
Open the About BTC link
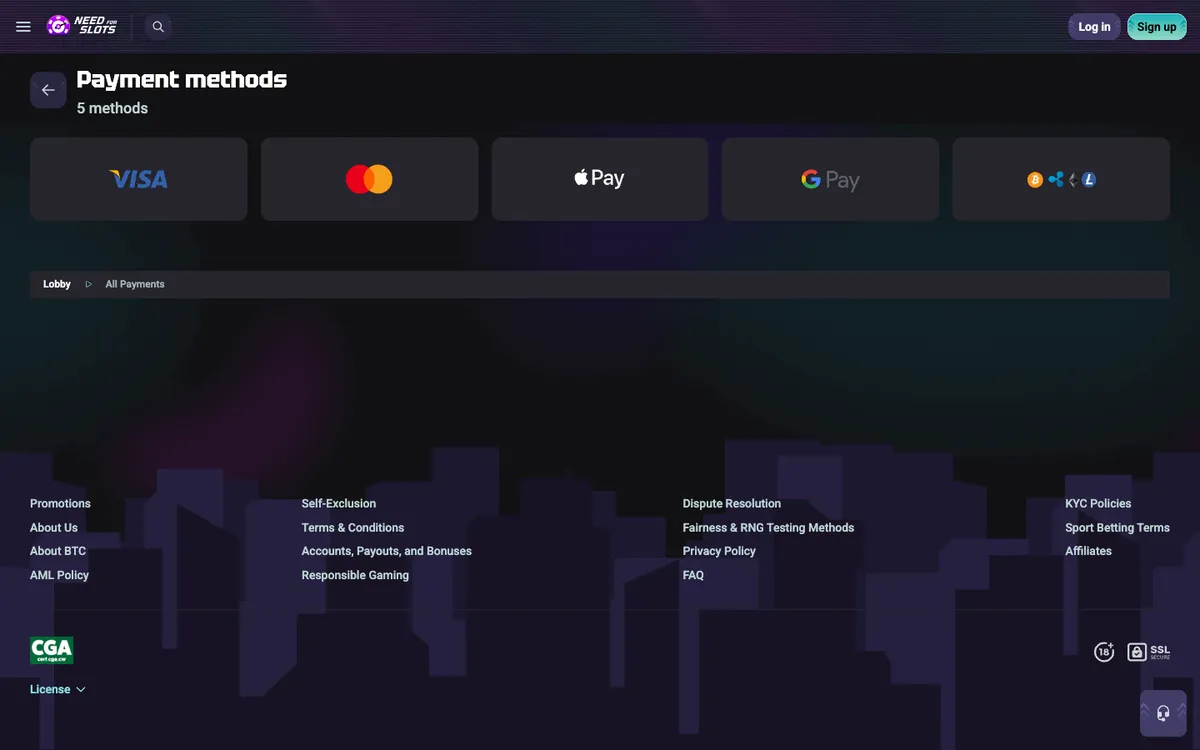click(x=58, y=551)
